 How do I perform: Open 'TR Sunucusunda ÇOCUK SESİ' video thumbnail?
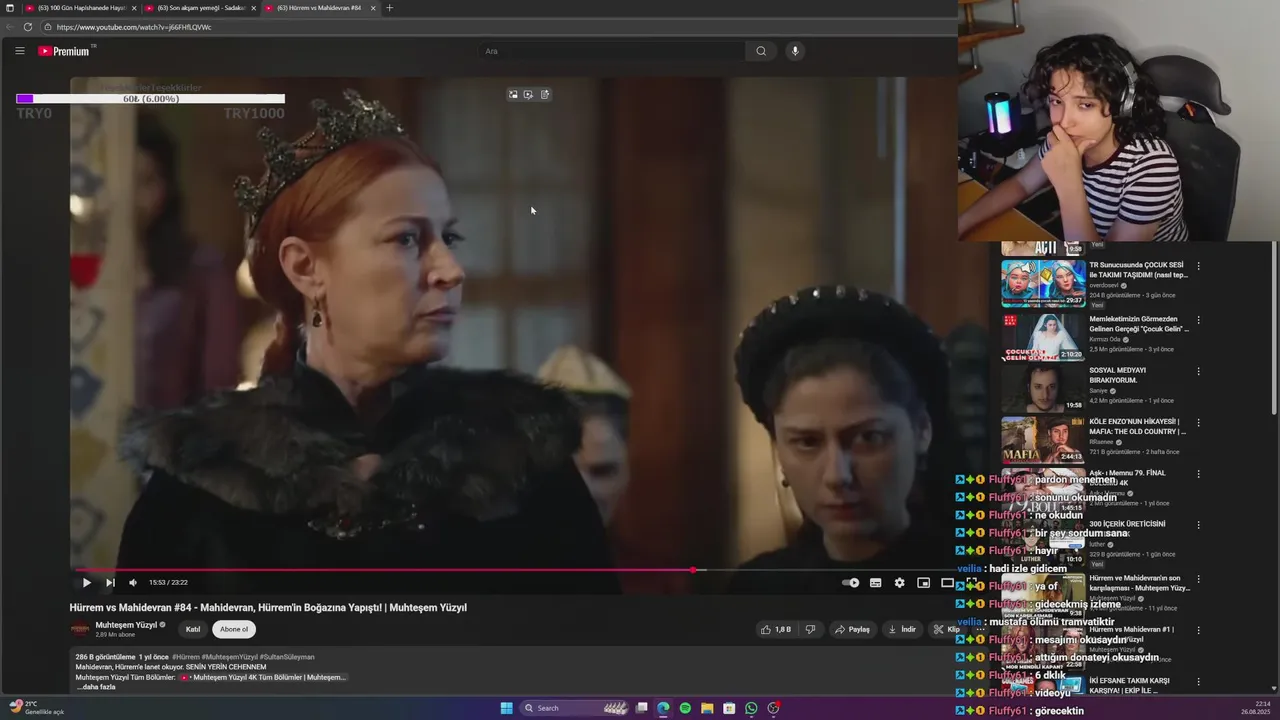(1043, 284)
